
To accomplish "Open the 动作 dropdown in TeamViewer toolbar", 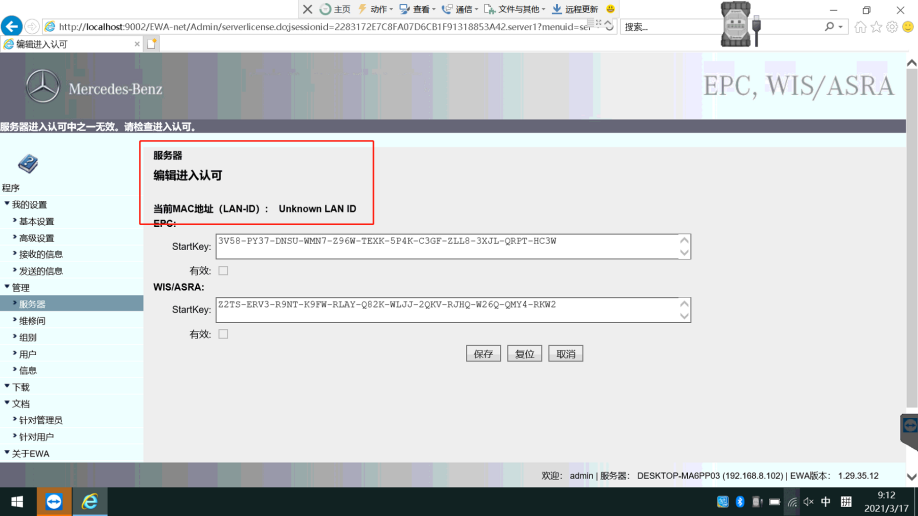I will (375, 9).
